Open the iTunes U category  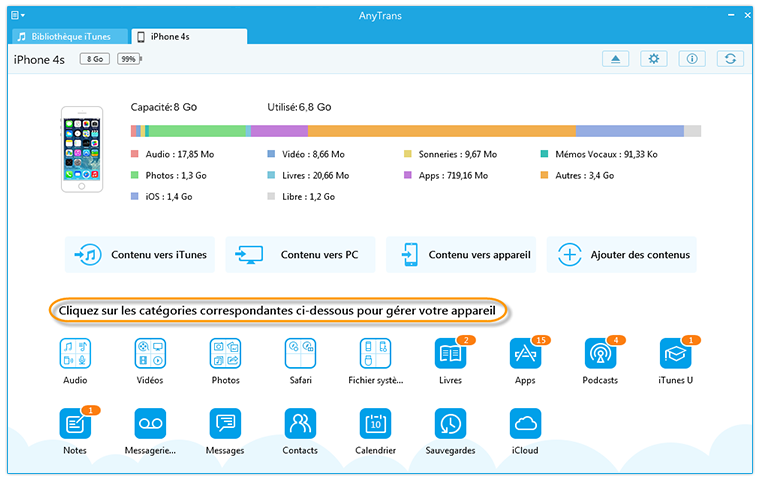click(x=676, y=353)
